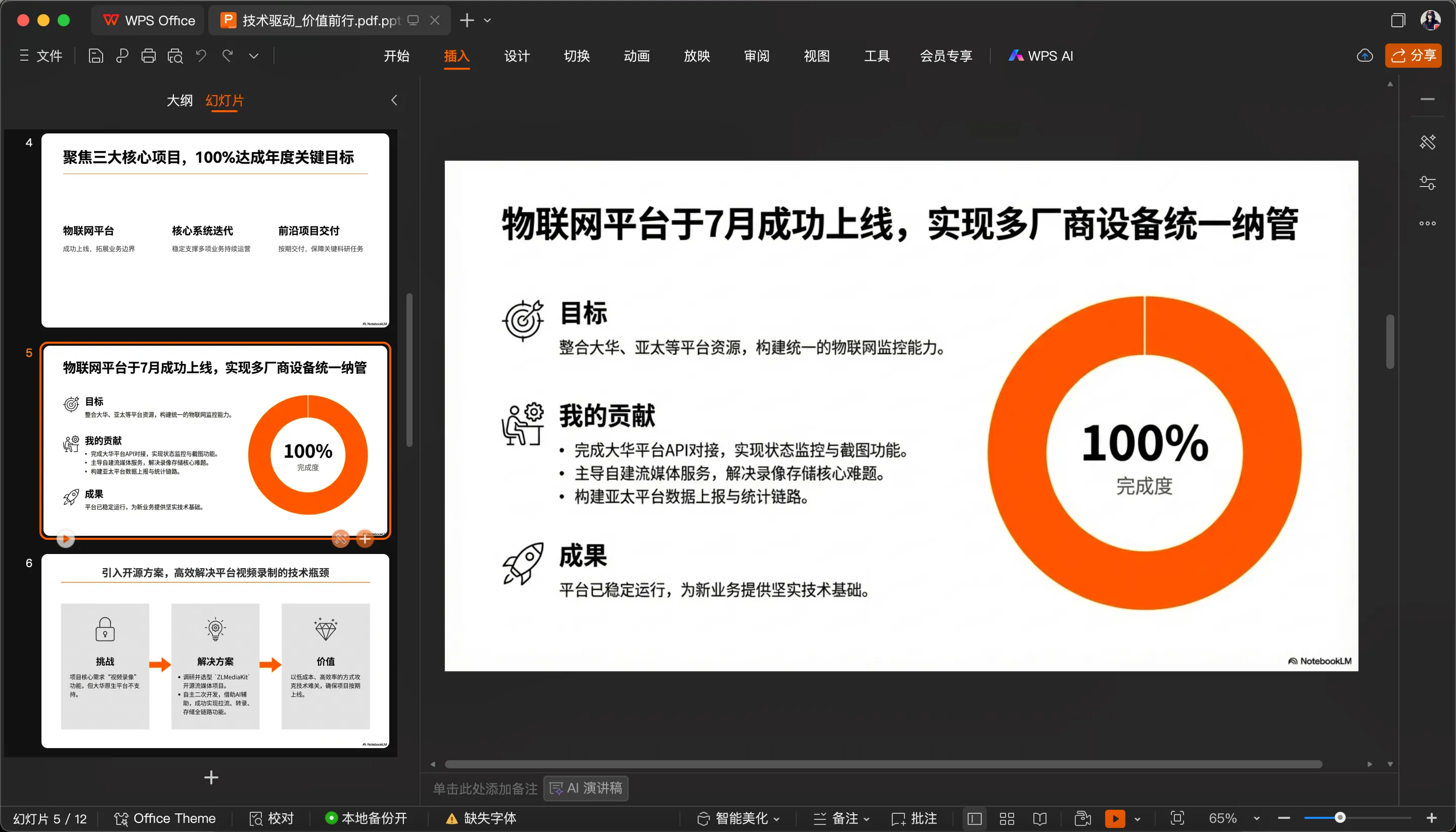The image size is (1456, 832).
Task: Switch to the 开始 ribbon tab
Action: point(396,56)
